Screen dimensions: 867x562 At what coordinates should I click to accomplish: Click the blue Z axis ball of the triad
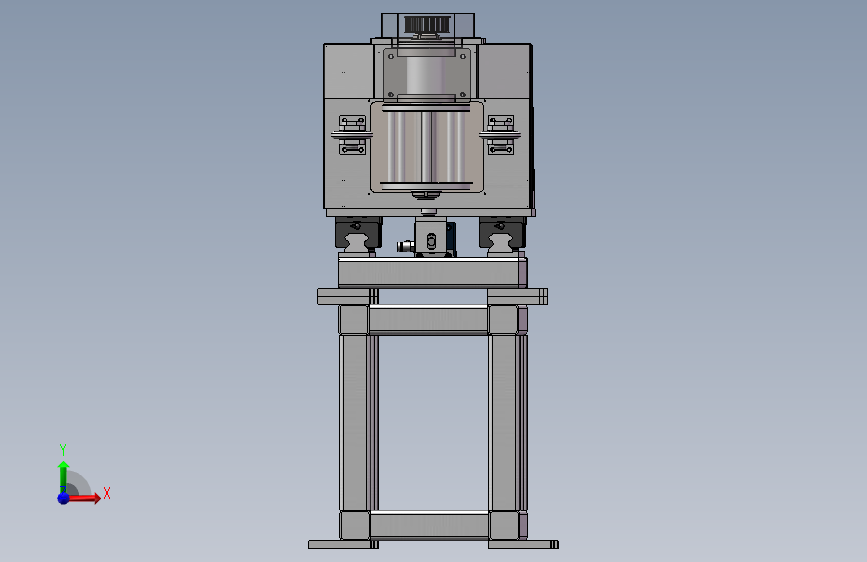click(x=63, y=498)
